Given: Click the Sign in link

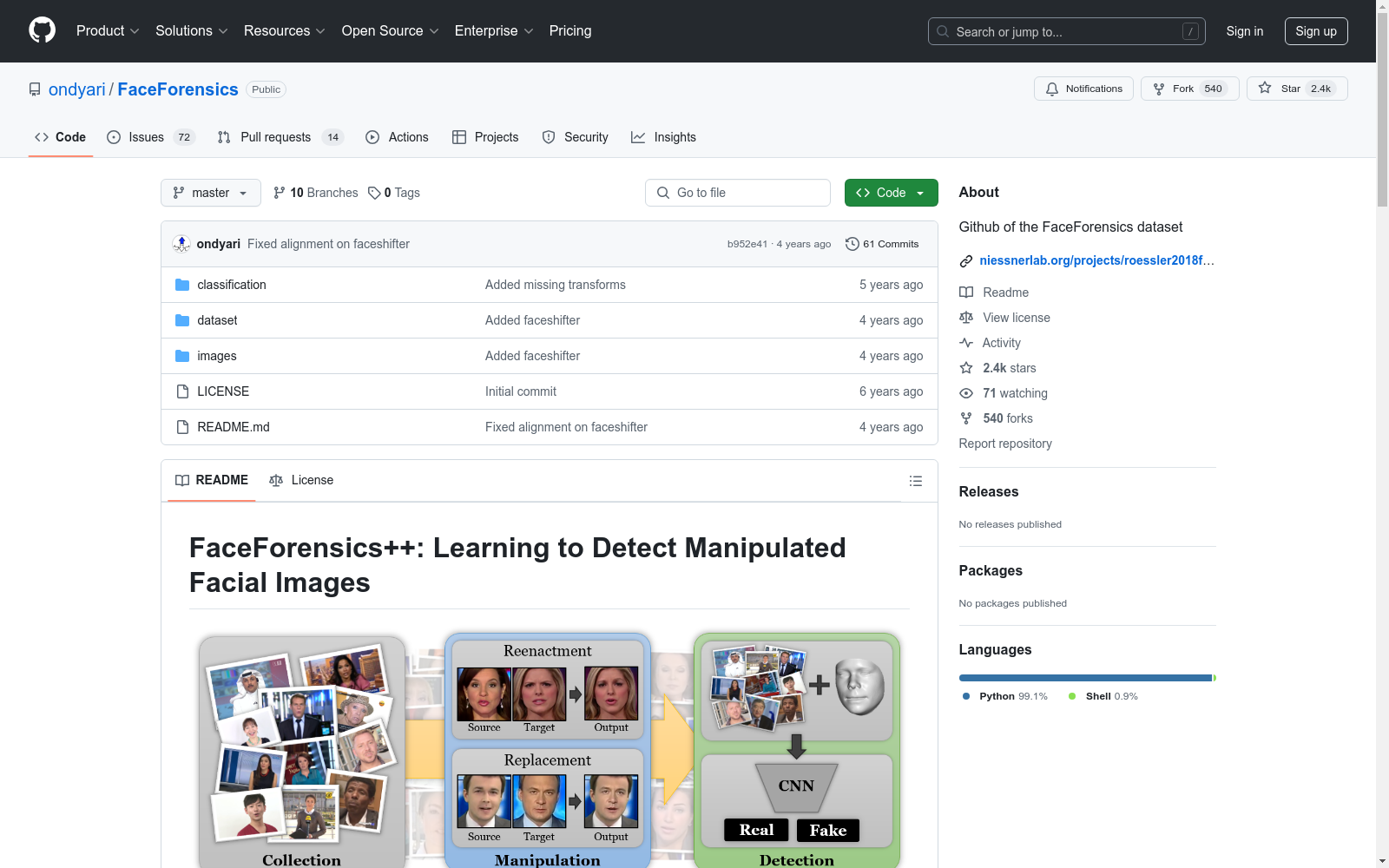Looking at the screenshot, I should 1245,31.
